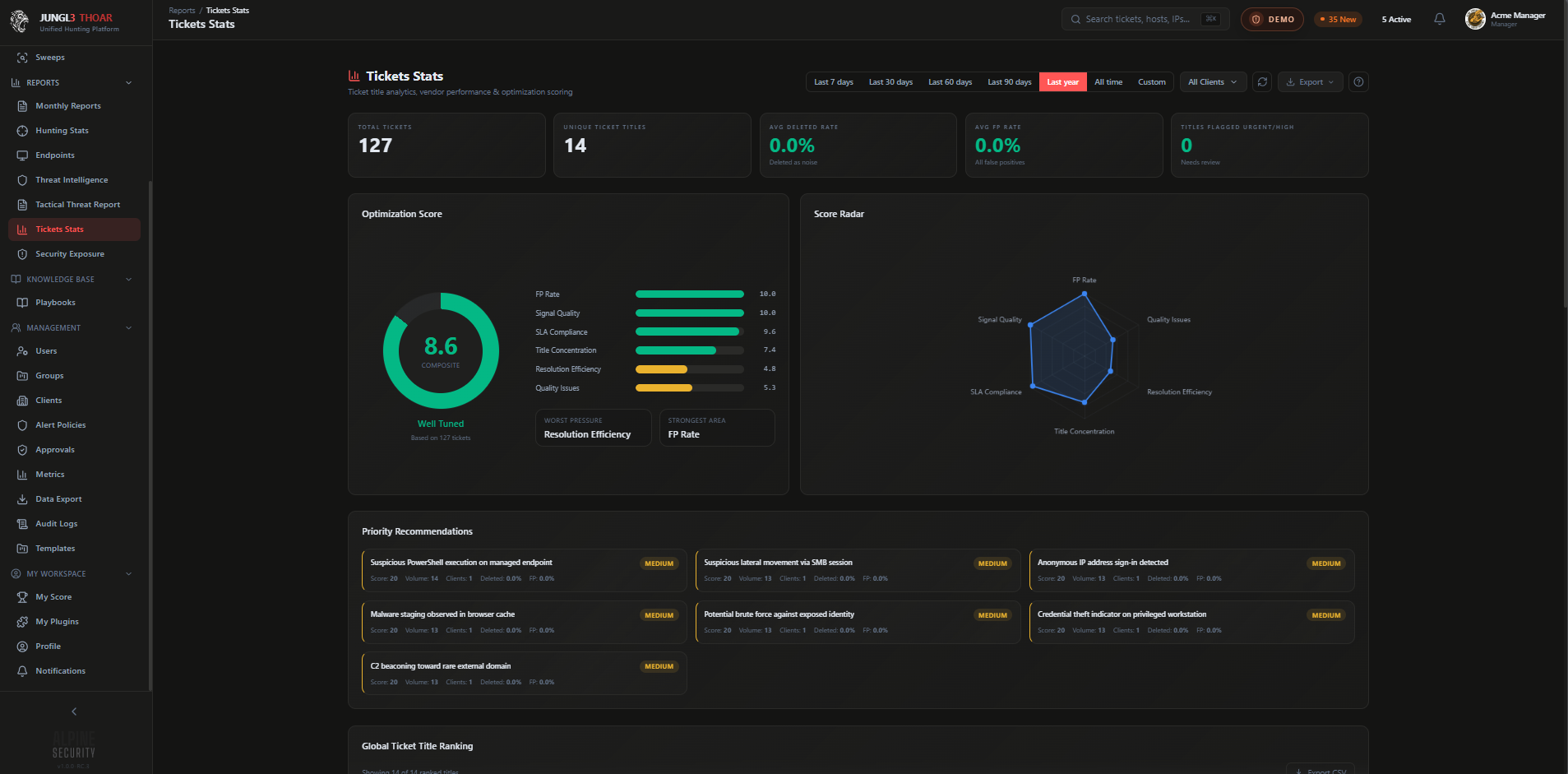Viewport: 1568px width, 774px height.
Task: Click the 35 New badge
Action: tap(1338, 19)
